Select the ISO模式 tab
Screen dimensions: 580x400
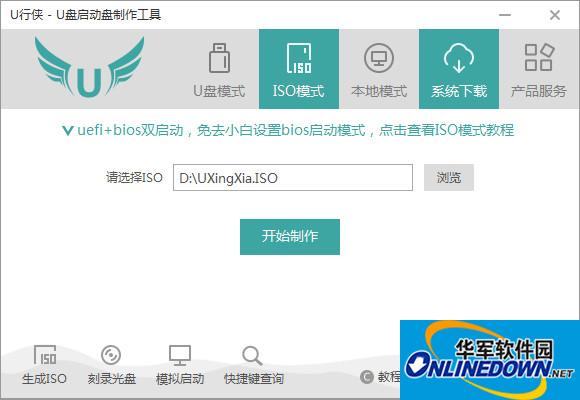(299, 69)
